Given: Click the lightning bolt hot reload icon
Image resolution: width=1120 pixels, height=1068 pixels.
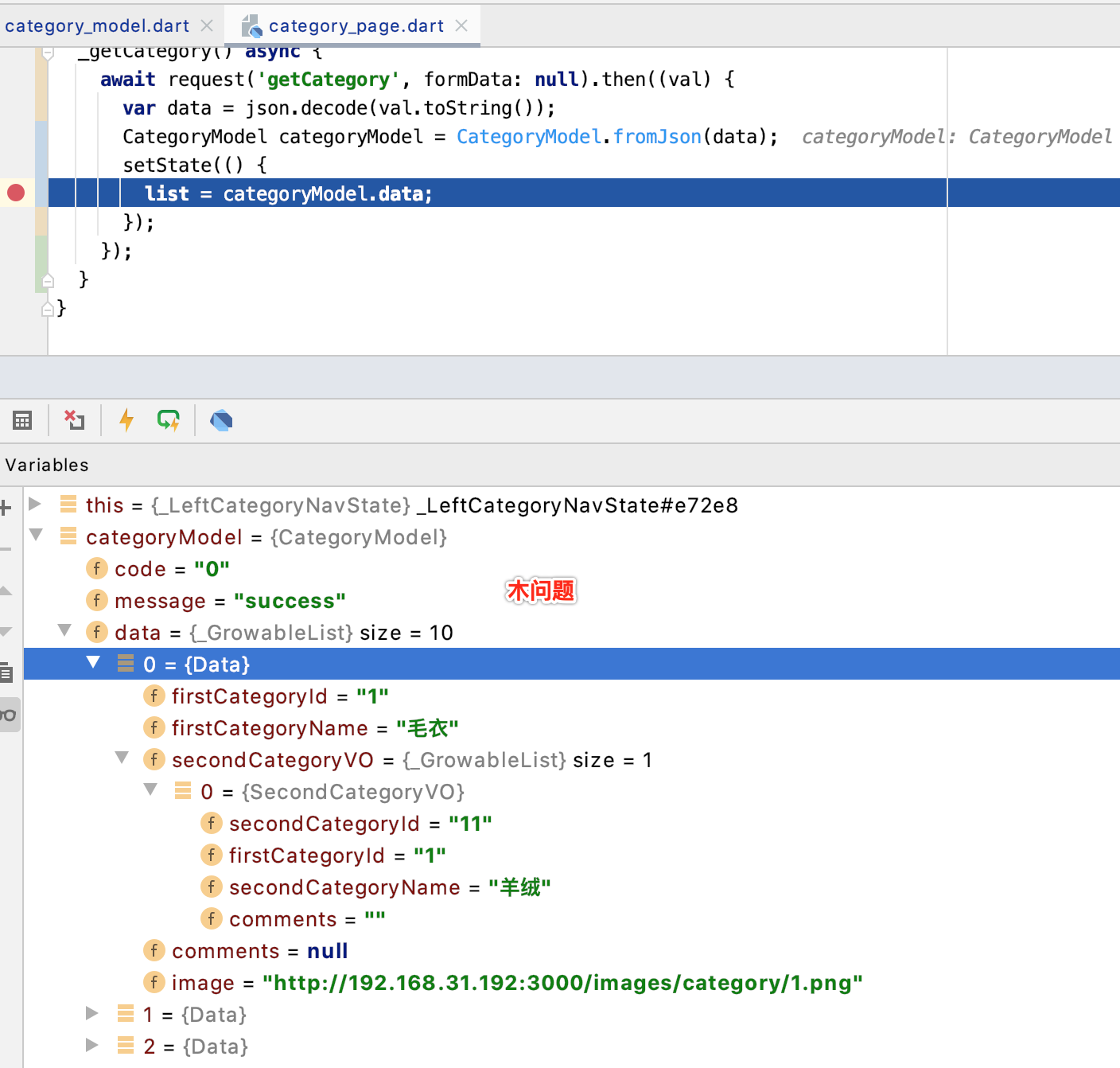Looking at the screenshot, I should click(x=126, y=420).
